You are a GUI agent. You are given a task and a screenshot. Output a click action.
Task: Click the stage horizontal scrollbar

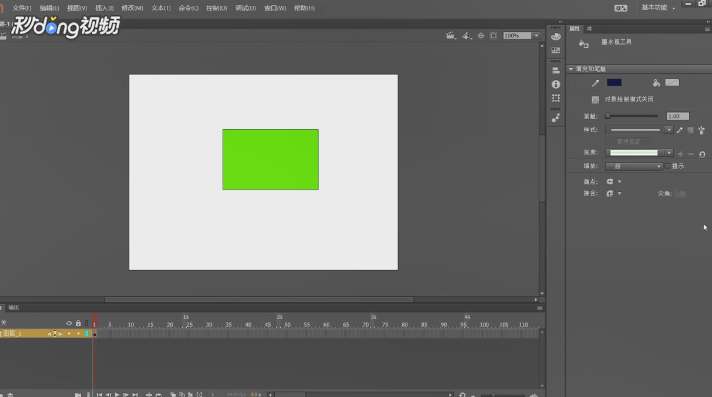pos(259,299)
